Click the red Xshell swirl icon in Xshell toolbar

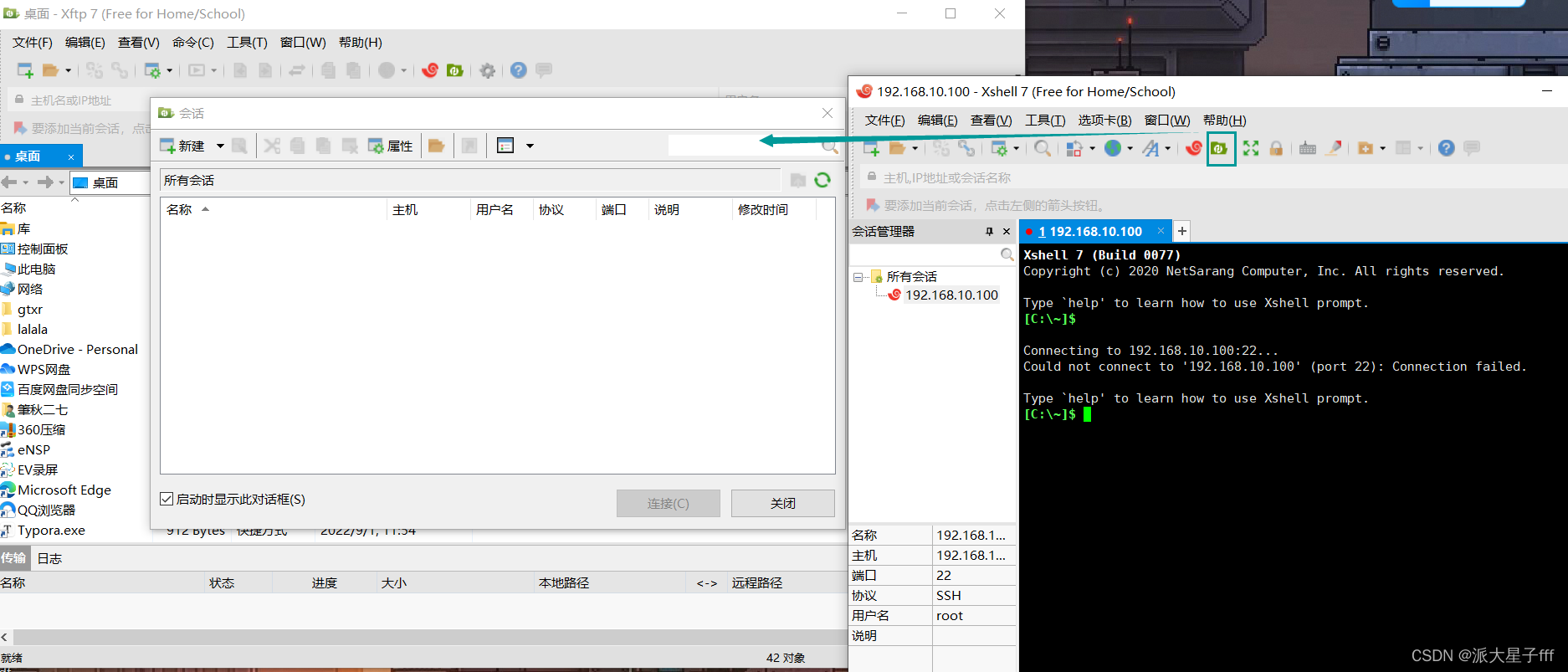[x=1194, y=148]
